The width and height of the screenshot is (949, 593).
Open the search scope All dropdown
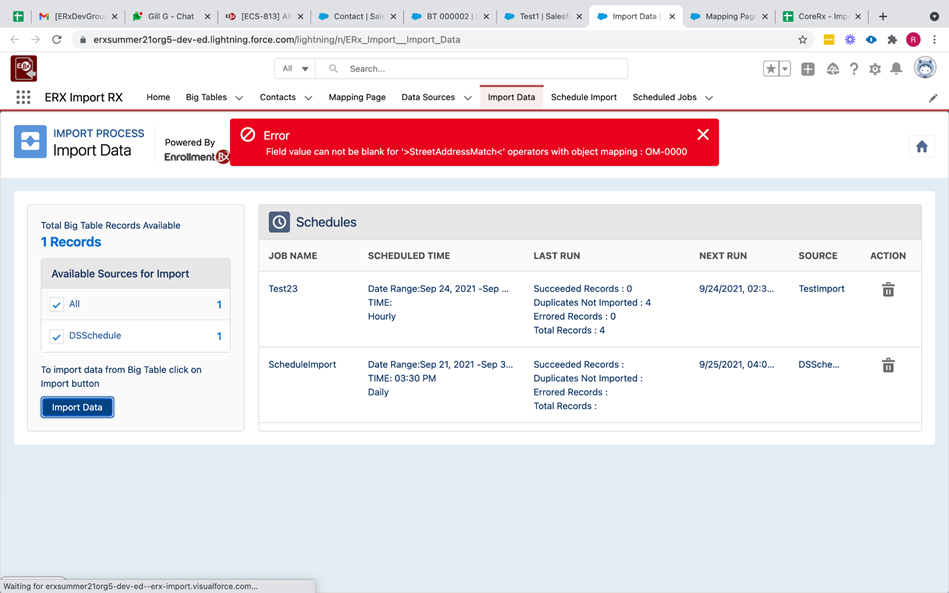pos(294,69)
